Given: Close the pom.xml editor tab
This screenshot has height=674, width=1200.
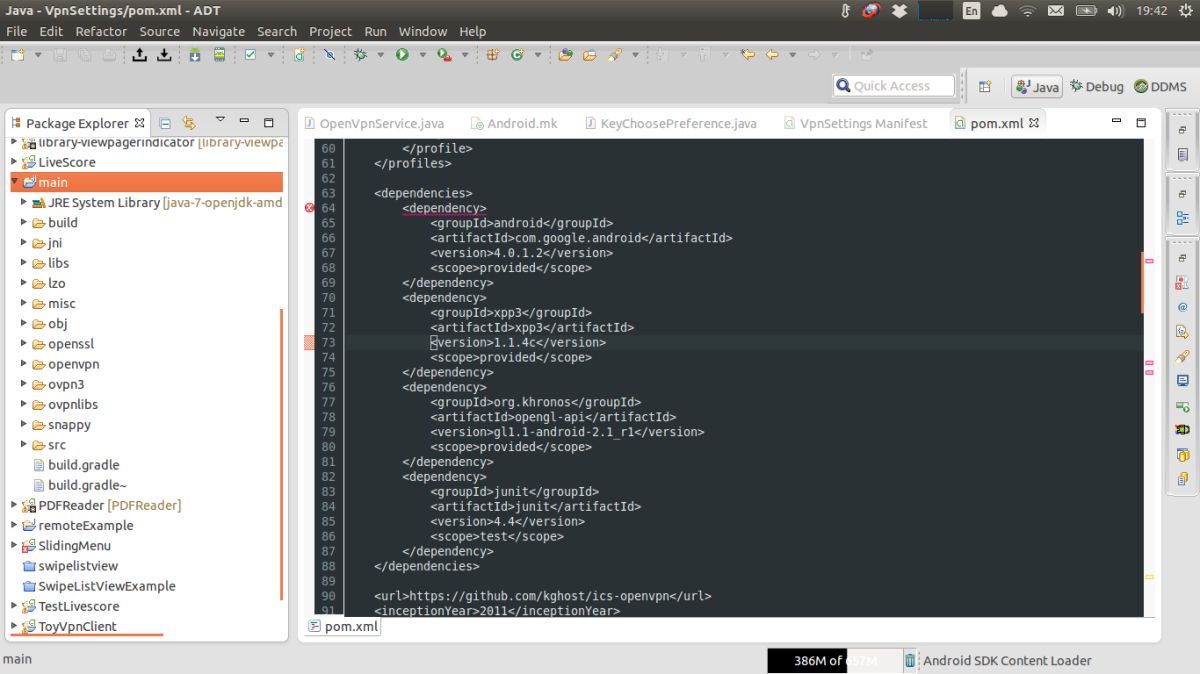Looking at the screenshot, I should (1034, 123).
